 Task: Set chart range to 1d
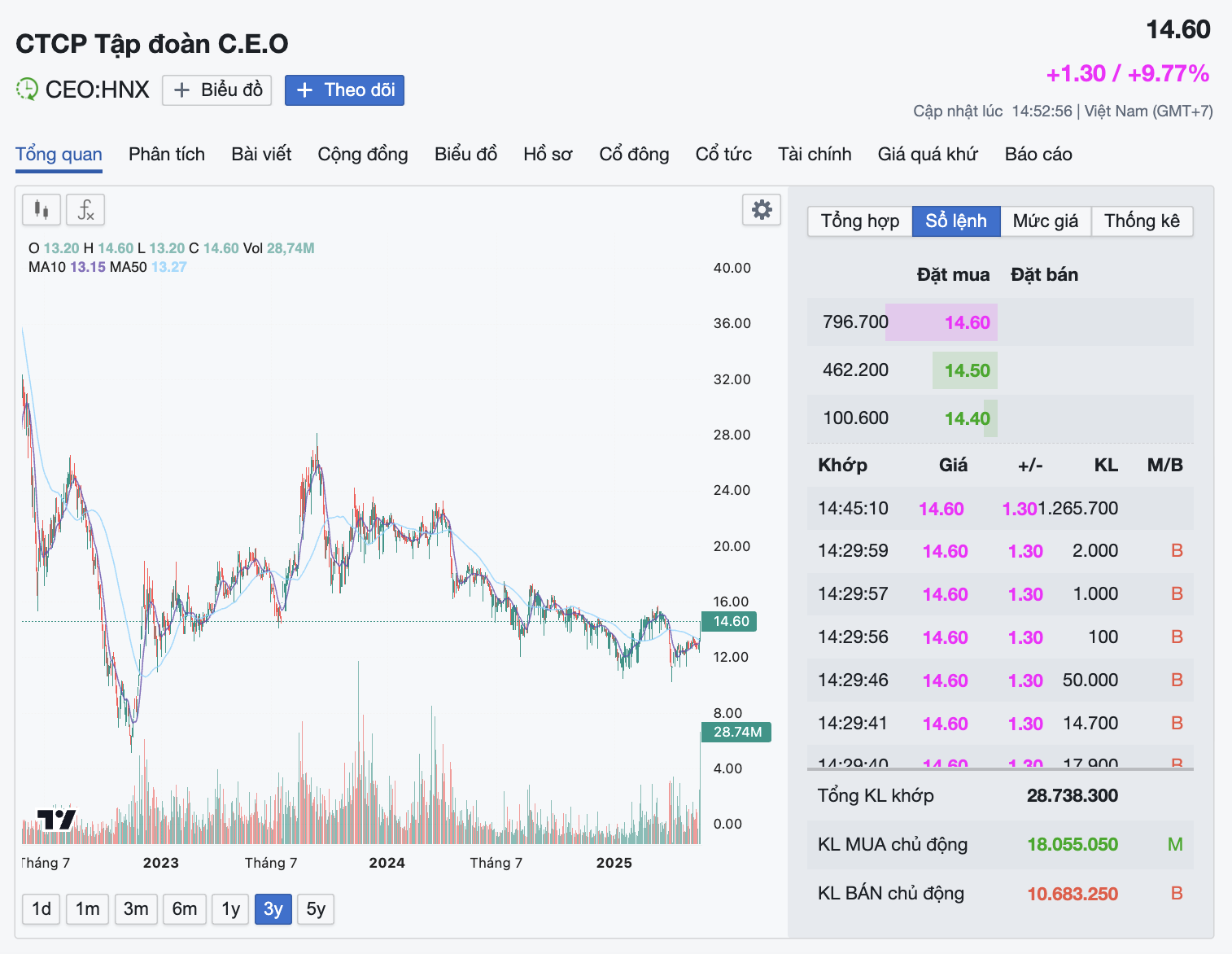[x=42, y=908]
